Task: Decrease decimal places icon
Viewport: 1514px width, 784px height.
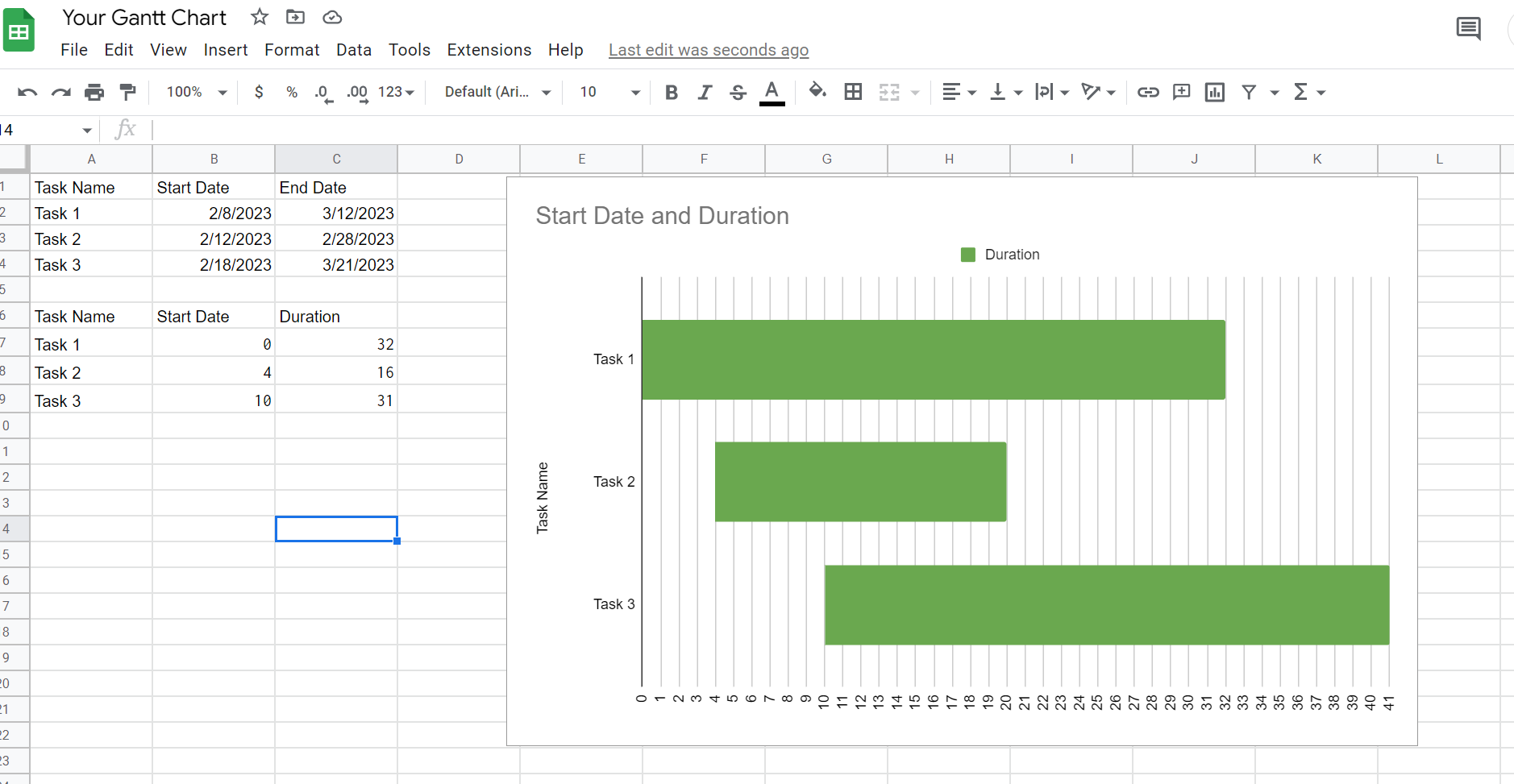Action: coord(323,93)
